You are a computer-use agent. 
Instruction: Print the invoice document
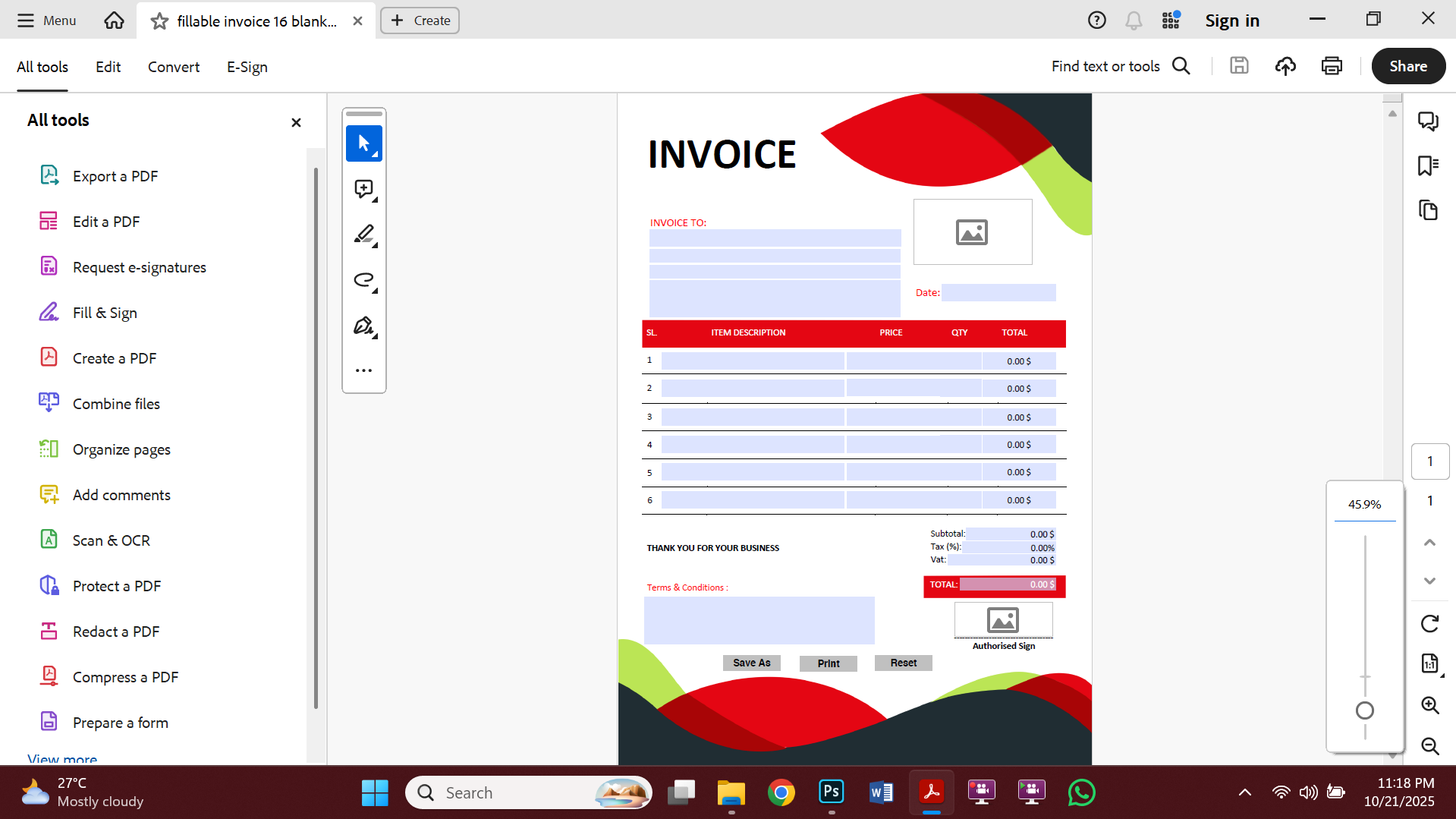coord(1332,66)
